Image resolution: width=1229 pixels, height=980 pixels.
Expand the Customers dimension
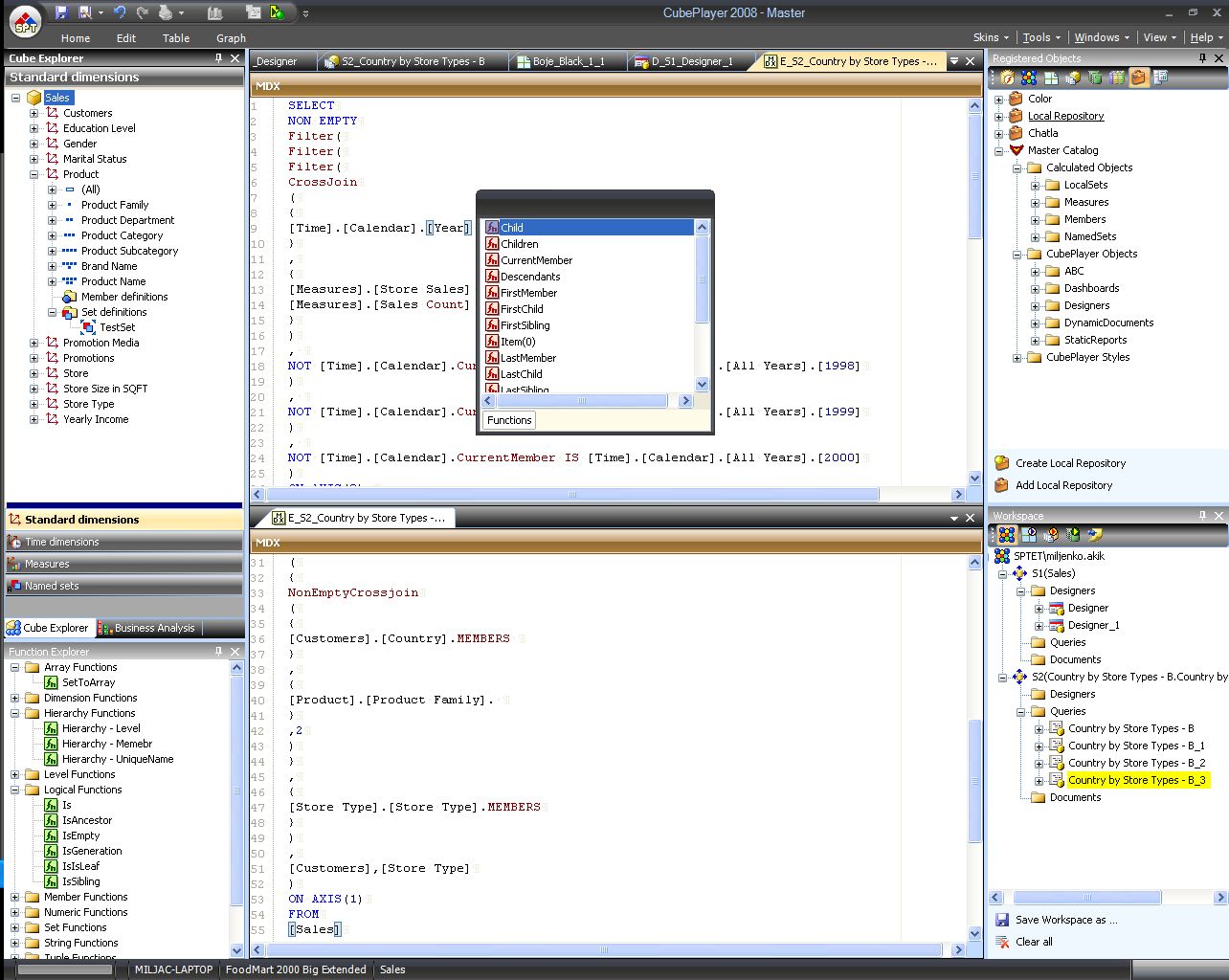pyautogui.click(x=34, y=113)
